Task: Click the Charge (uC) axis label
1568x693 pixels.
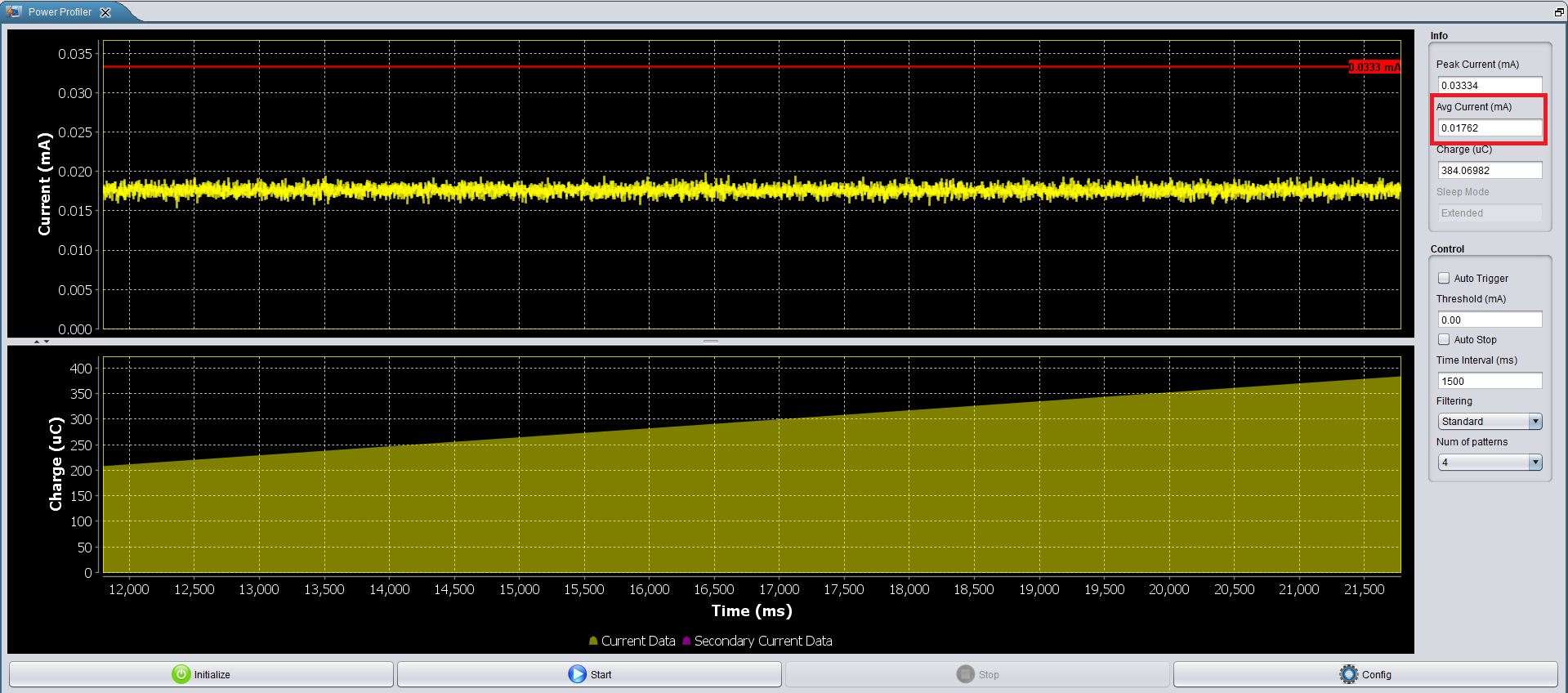Action: [x=56, y=464]
